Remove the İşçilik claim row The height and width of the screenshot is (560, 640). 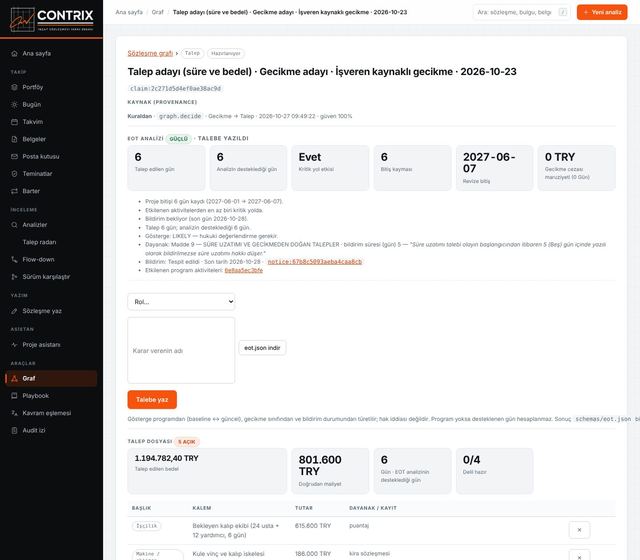[579, 530]
